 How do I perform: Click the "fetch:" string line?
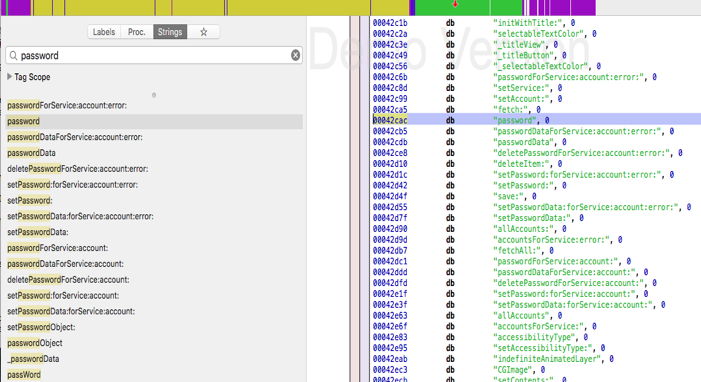coord(510,110)
